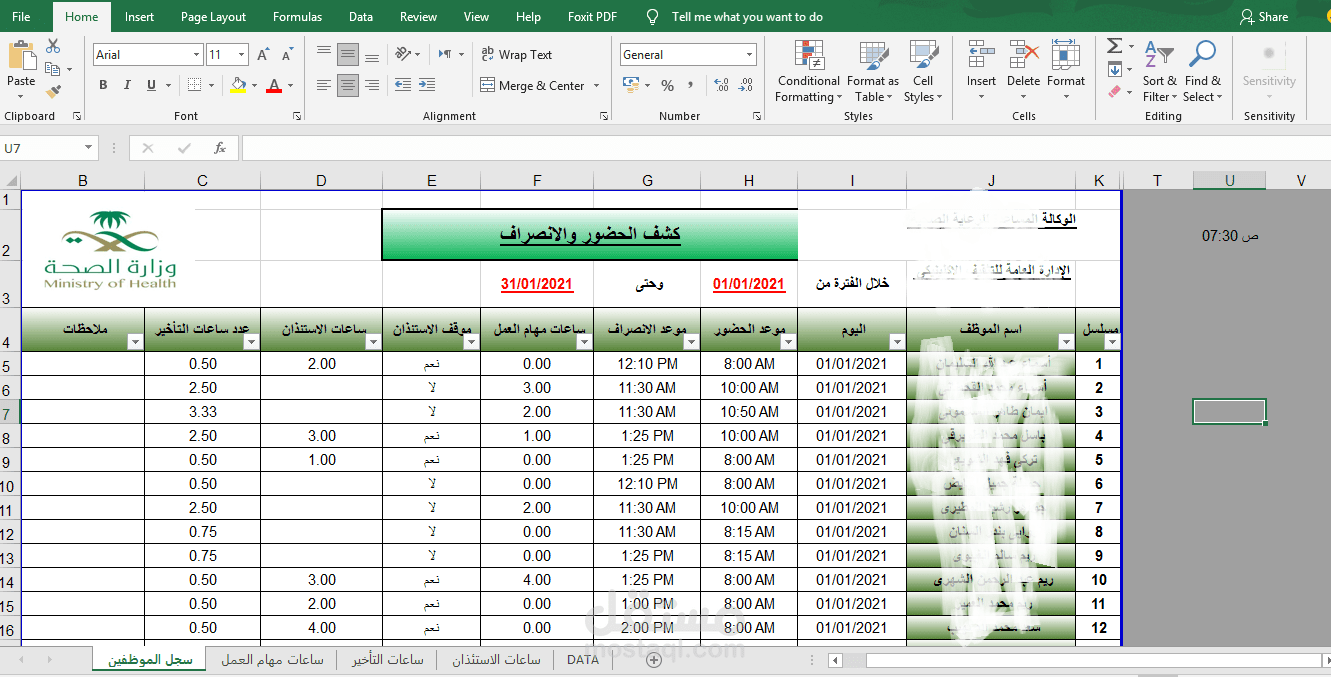Select the column U header
This screenshot has width=1331, height=677.
pos(1229,180)
